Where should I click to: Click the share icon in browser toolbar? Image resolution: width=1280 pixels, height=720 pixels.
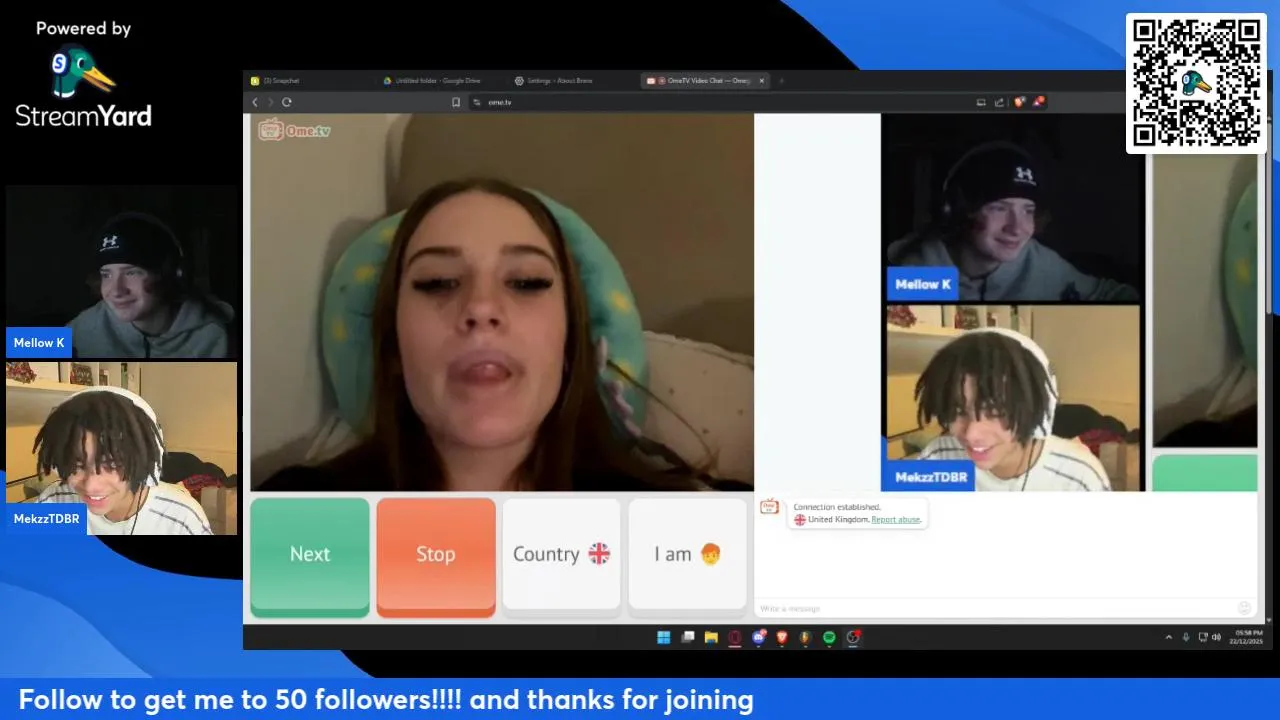[999, 102]
